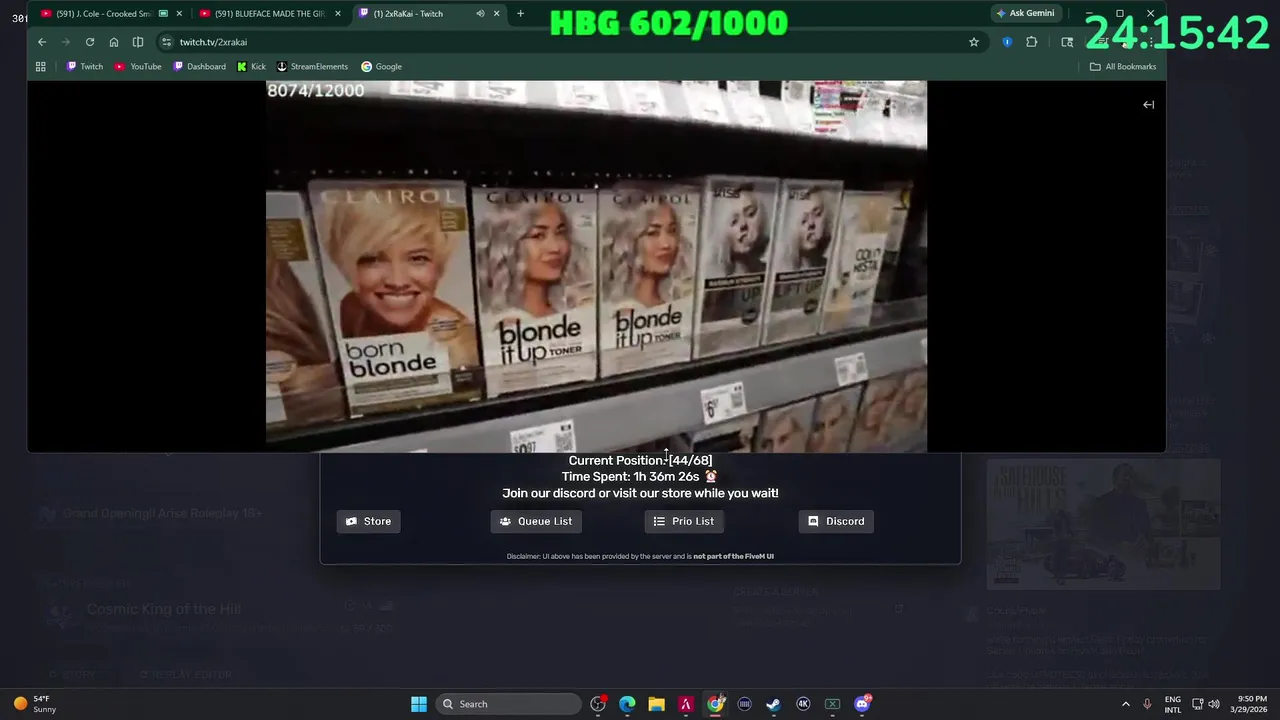
Task: Open the server Store button
Action: [x=368, y=521]
